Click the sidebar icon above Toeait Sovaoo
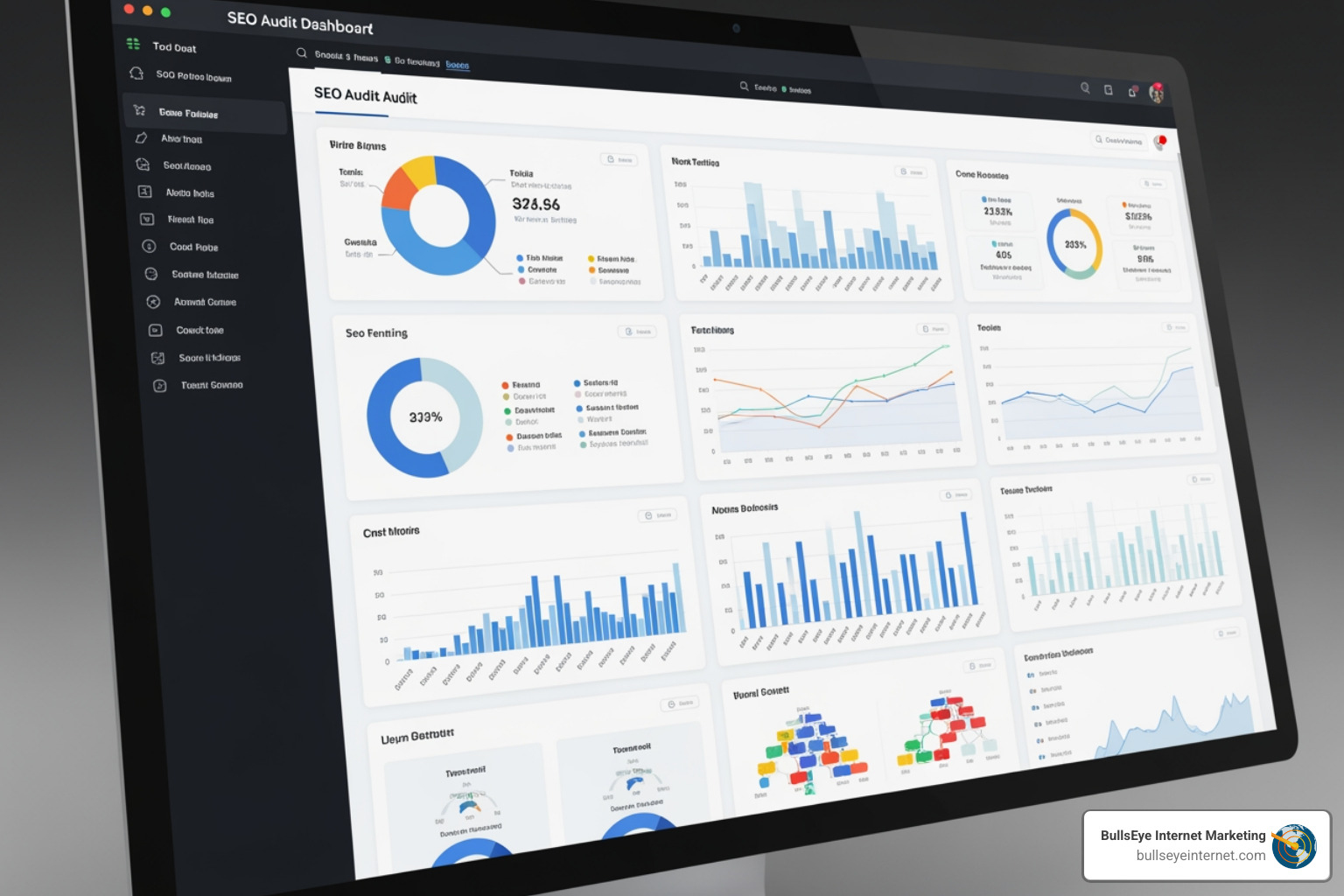 point(157,358)
